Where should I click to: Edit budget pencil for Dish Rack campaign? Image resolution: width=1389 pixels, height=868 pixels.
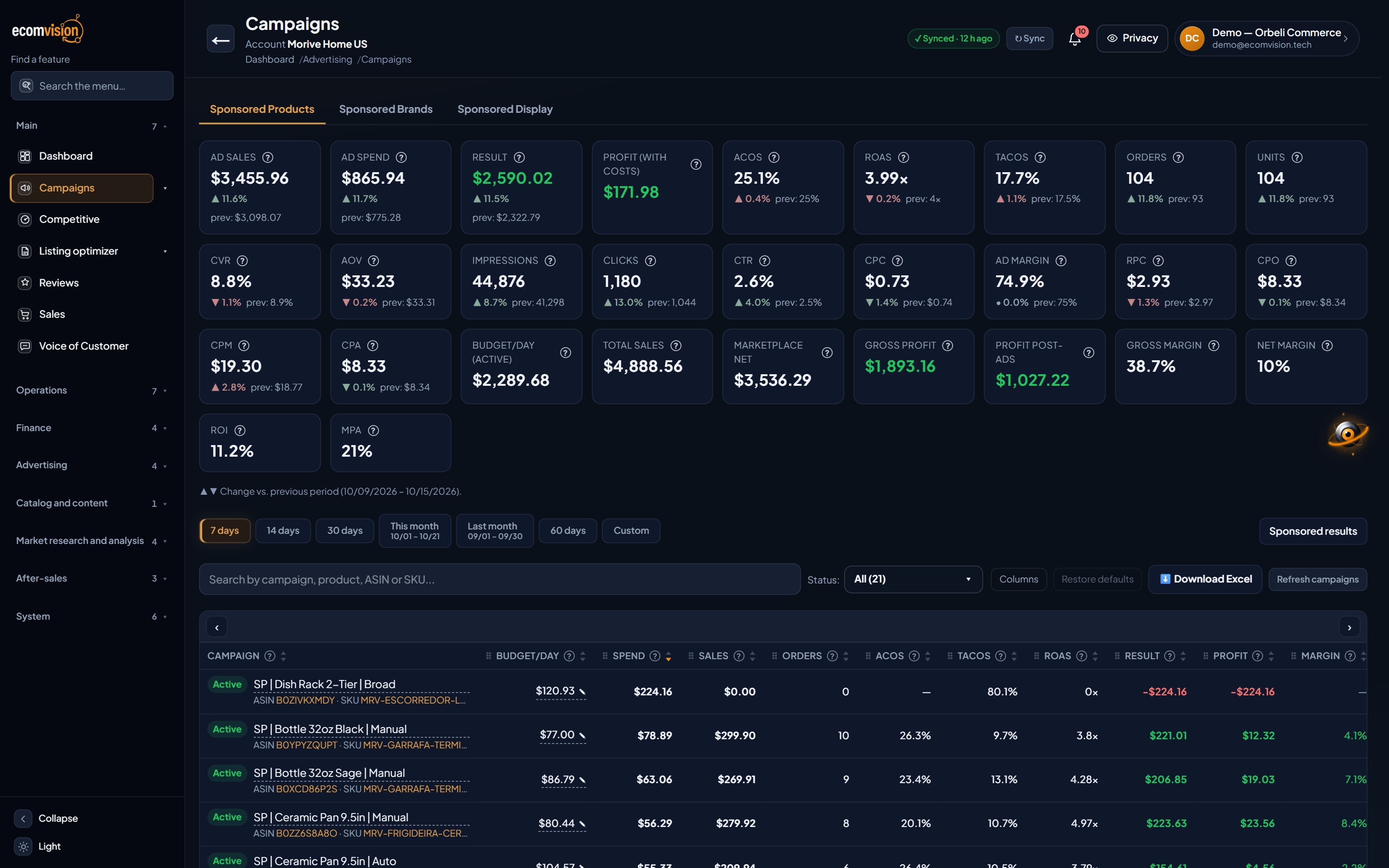(582, 692)
